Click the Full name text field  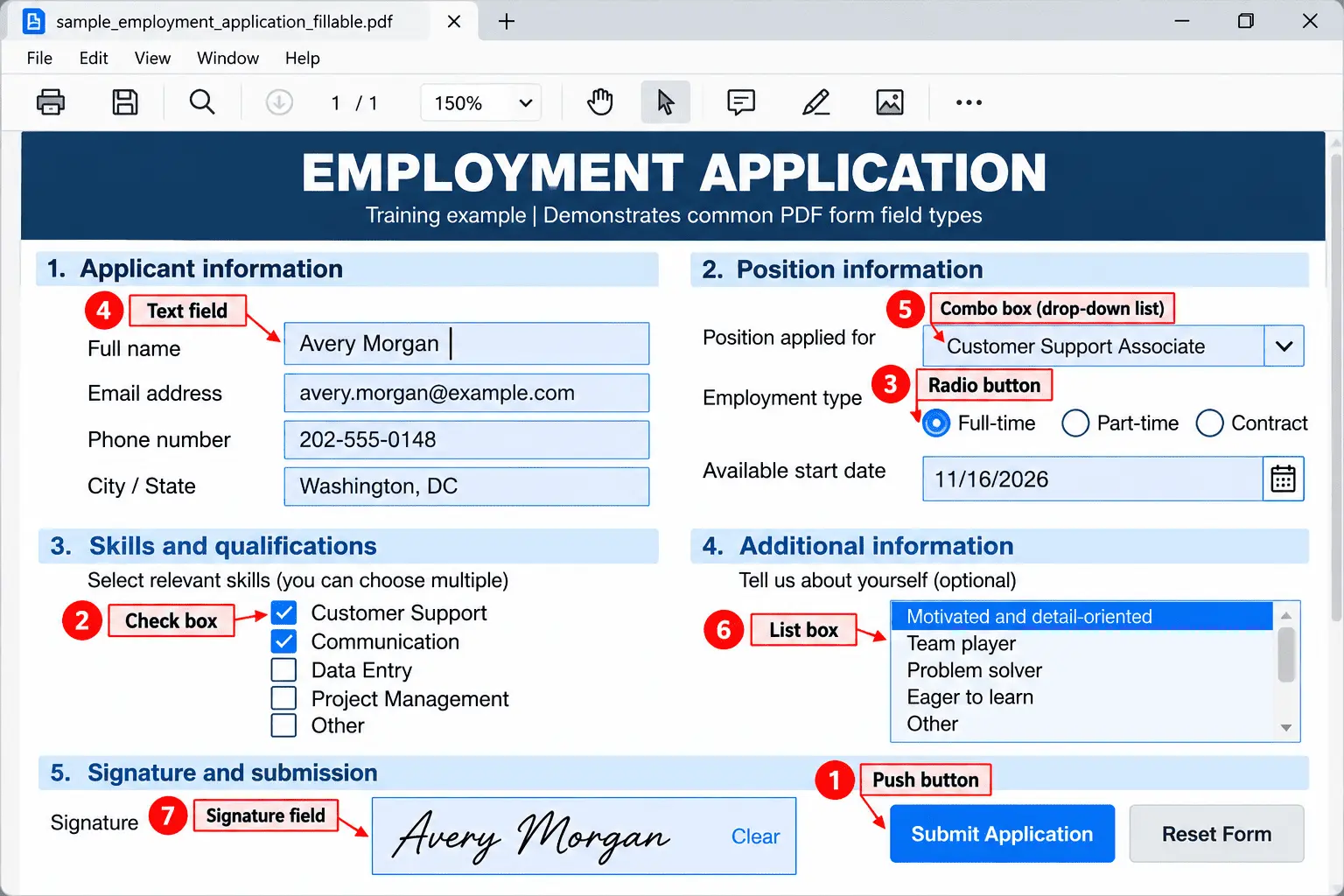tap(466, 343)
